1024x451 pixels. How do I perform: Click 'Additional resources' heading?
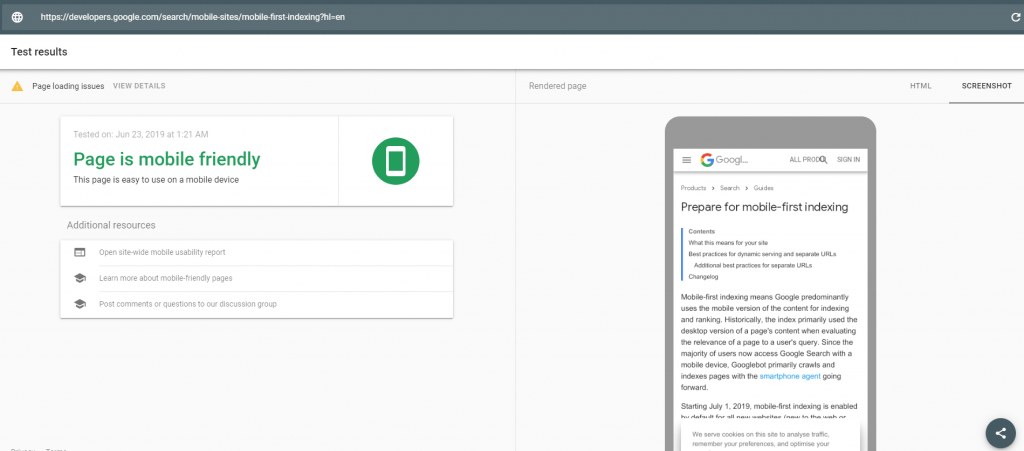pos(111,225)
